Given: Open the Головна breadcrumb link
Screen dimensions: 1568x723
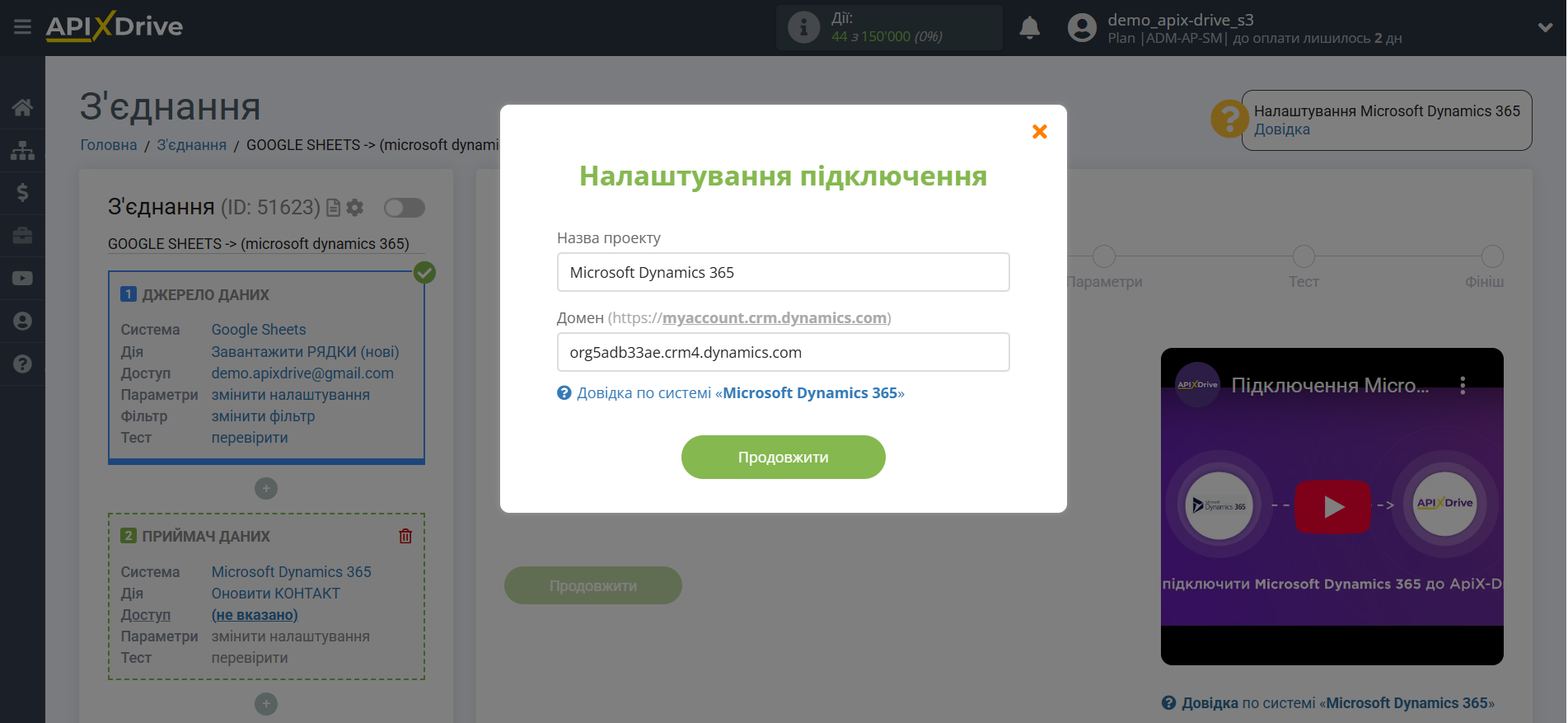Looking at the screenshot, I should click(x=109, y=145).
